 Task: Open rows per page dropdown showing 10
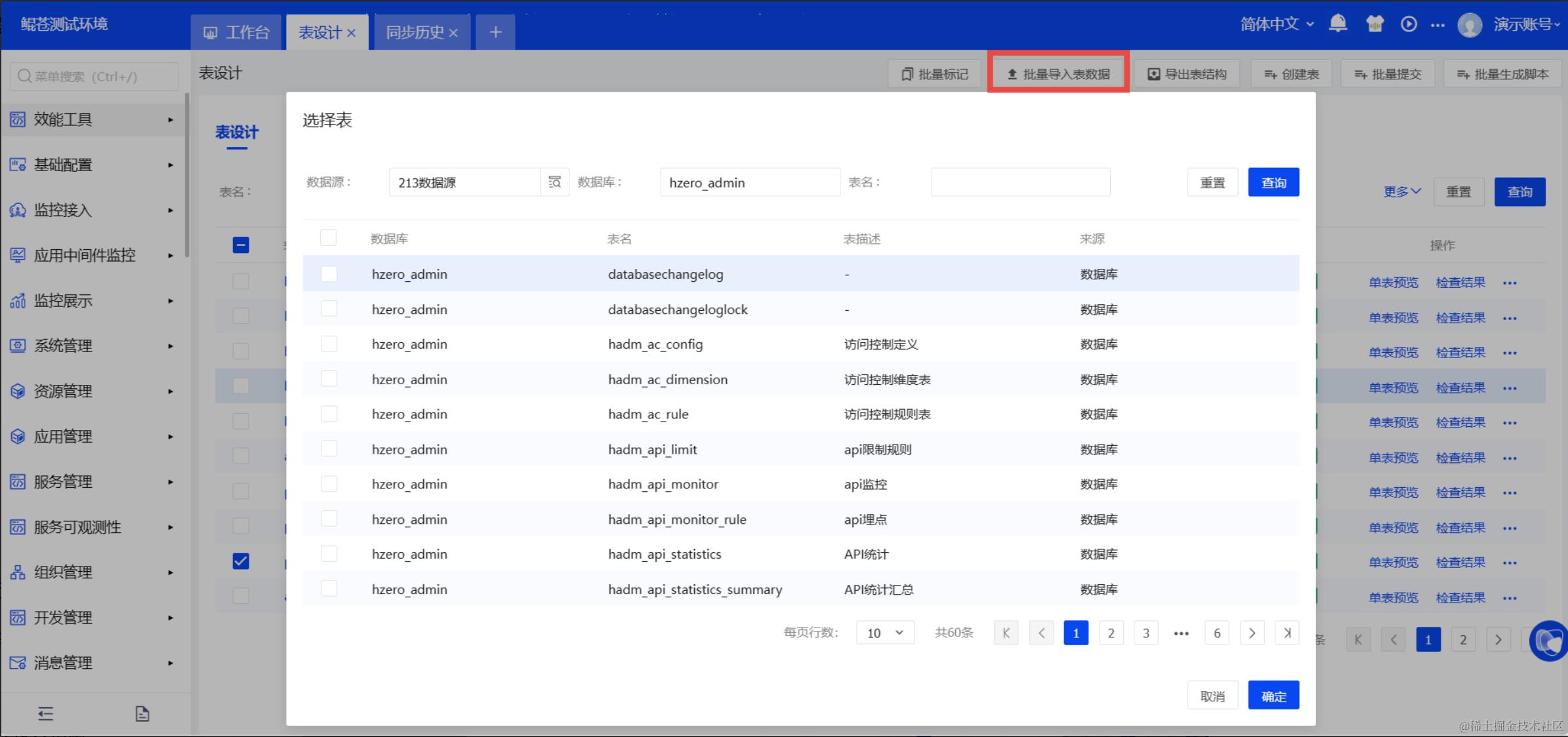(x=884, y=633)
